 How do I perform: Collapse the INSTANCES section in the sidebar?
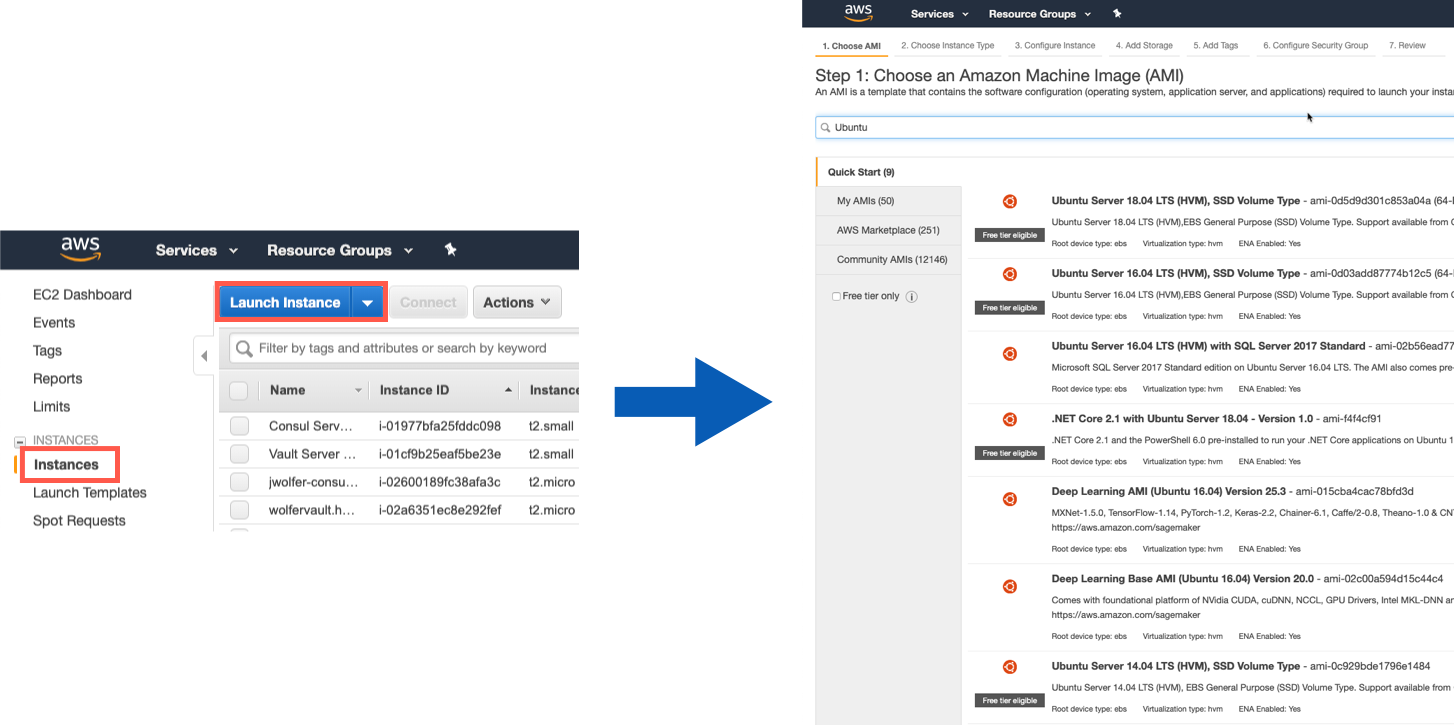20,441
